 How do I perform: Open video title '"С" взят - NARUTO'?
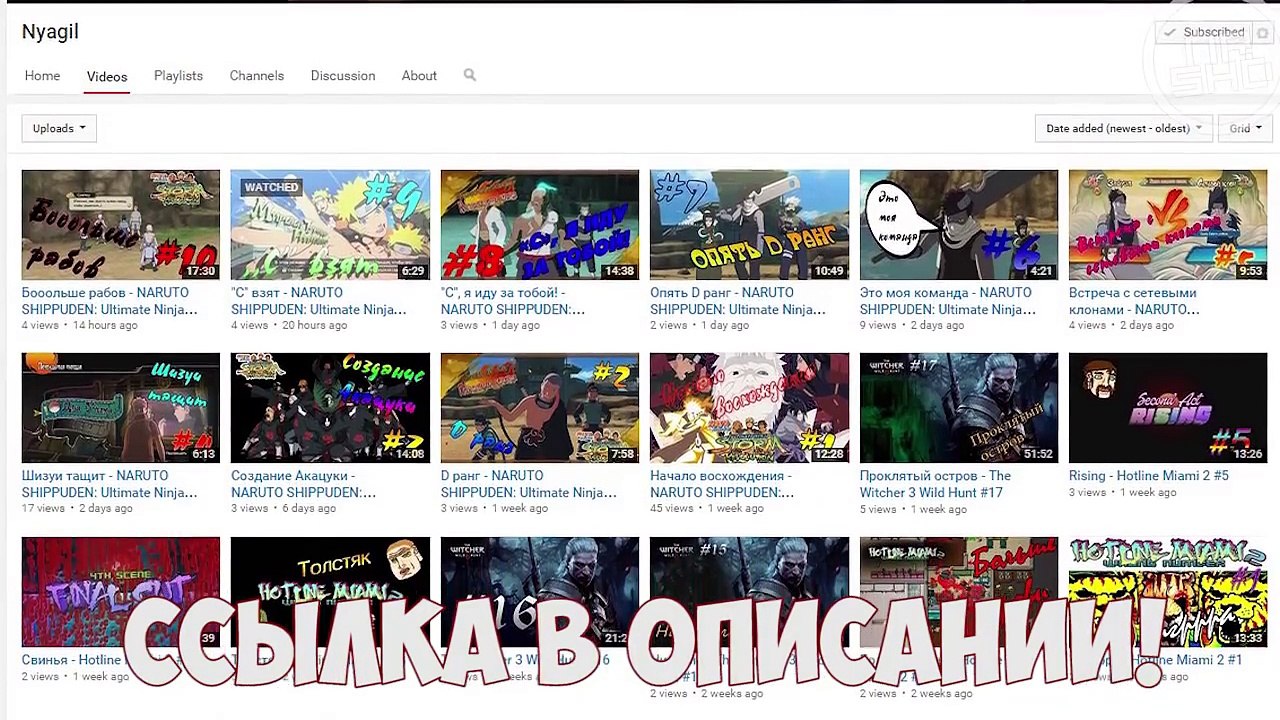(x=319, y=301)
